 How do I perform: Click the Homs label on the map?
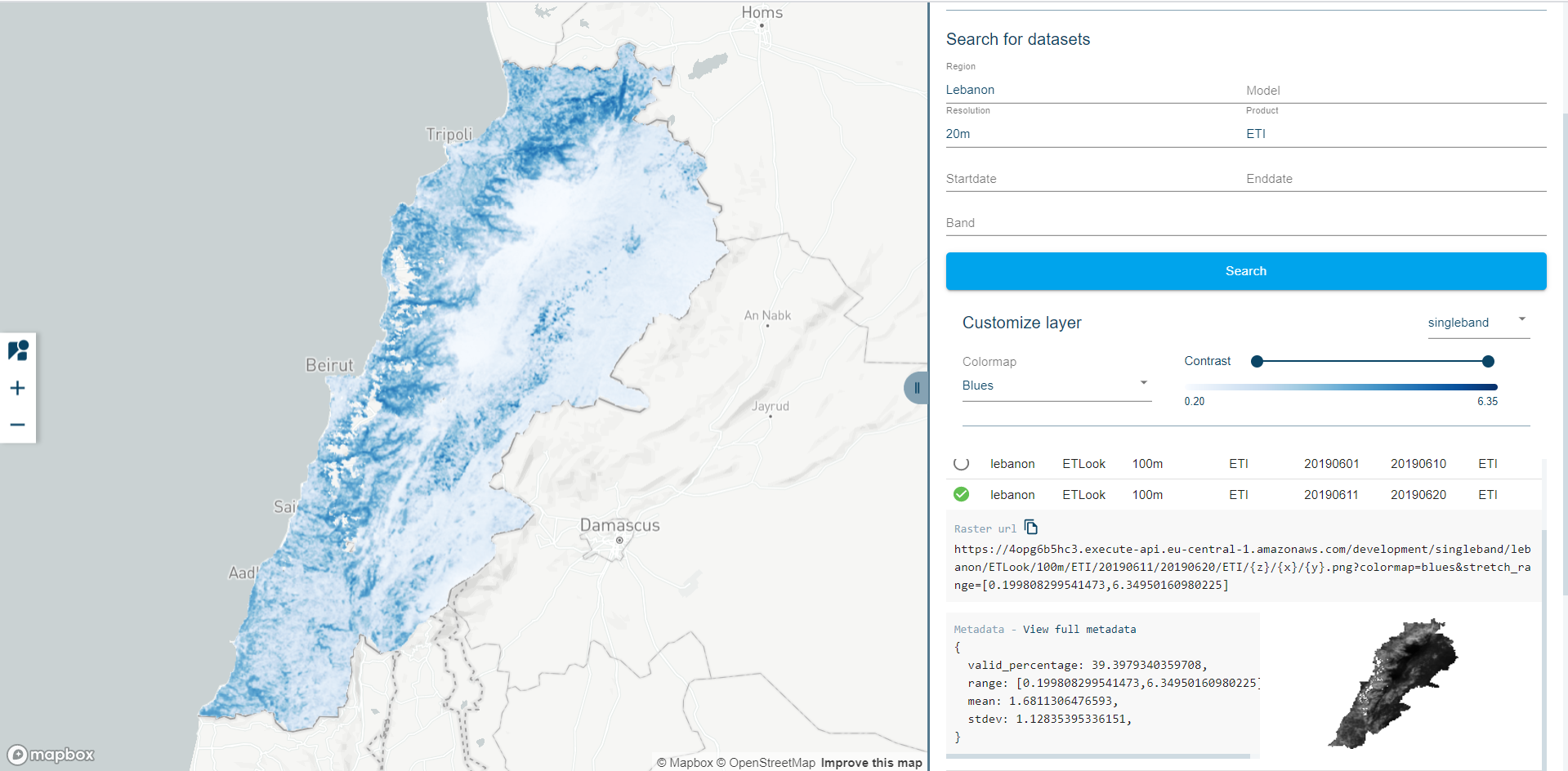click(762, 12)
